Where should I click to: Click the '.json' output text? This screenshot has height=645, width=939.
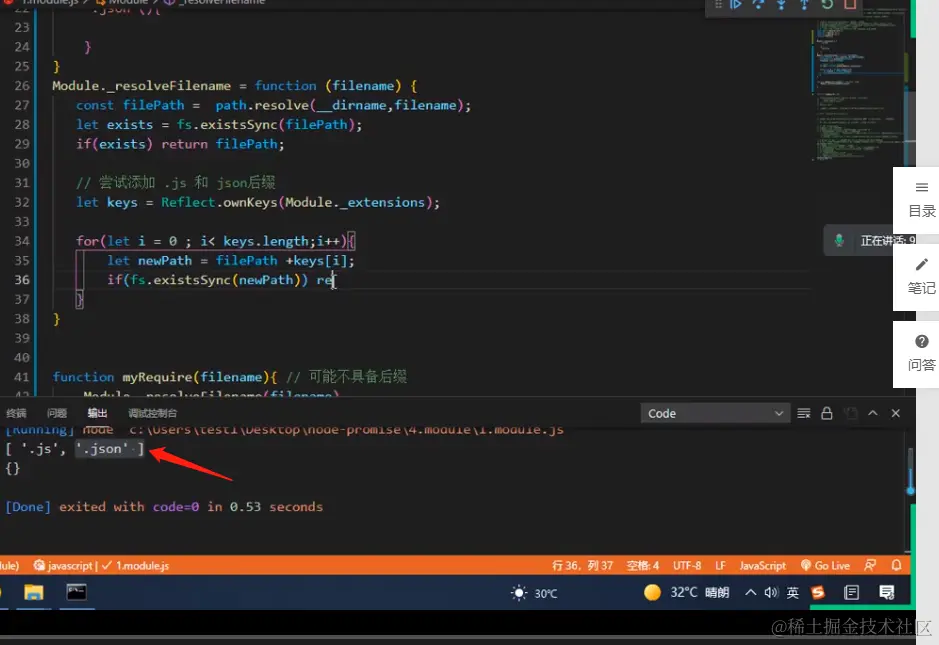[102, 449]
